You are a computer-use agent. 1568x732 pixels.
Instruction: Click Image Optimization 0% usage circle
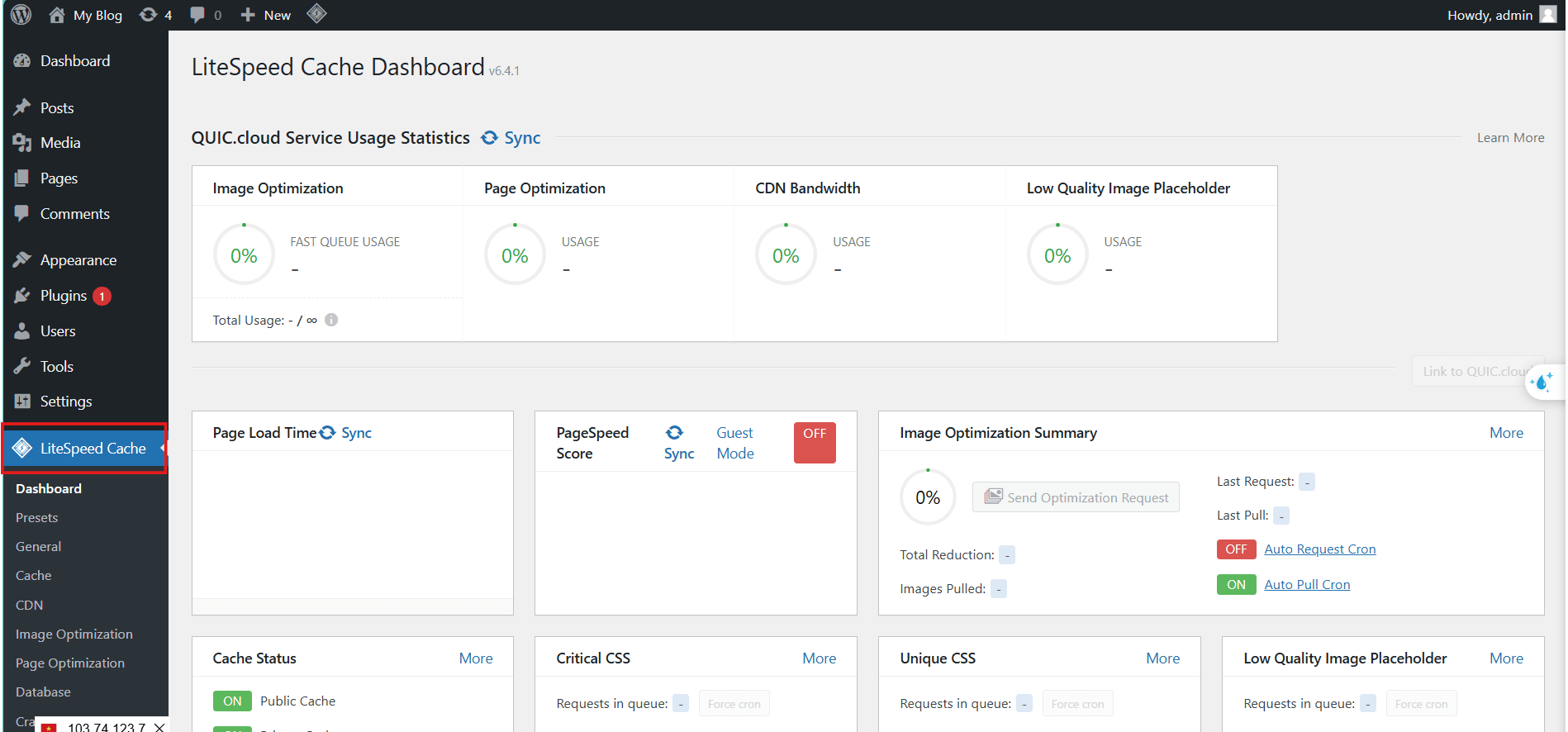pyautogui.click(x=244, y=255)
